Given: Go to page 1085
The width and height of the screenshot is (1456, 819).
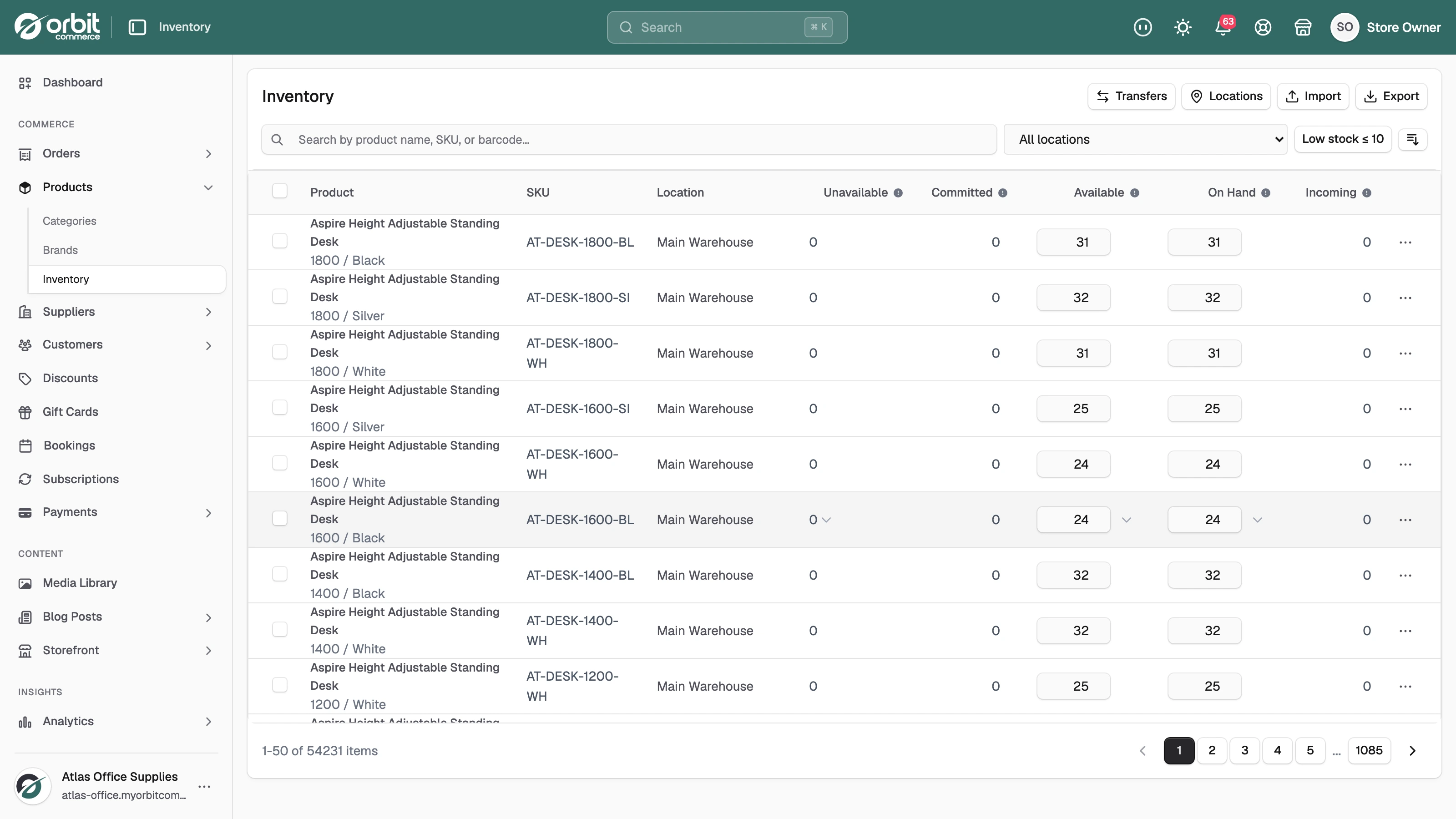Looking at the screenshot, I should tap(1369, 751).
